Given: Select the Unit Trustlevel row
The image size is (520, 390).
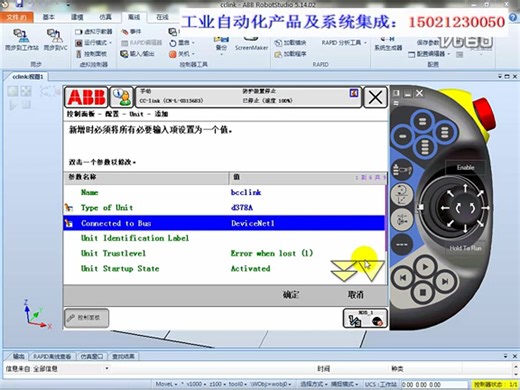Looking at the screenshot, I should click(224, 253).
